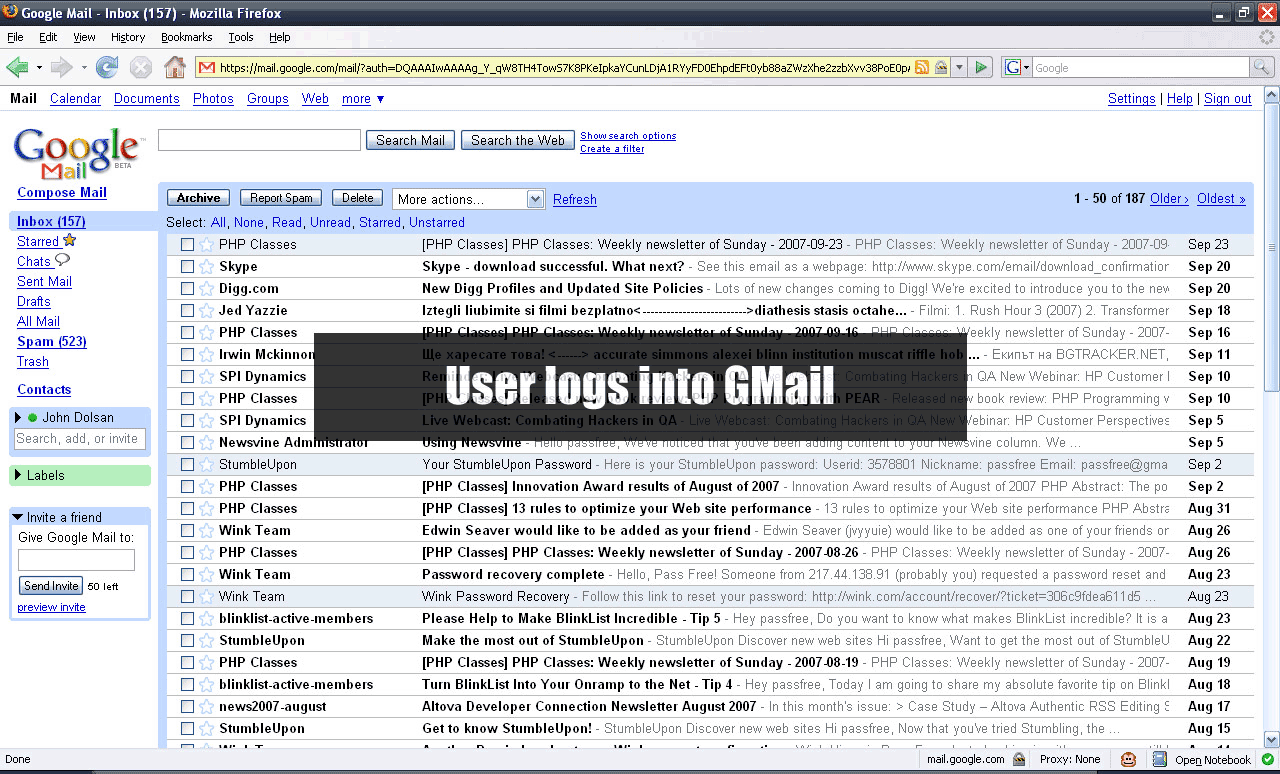Click the Stop loading icon
Screen dimensions: 1280x774
point(141,67)
